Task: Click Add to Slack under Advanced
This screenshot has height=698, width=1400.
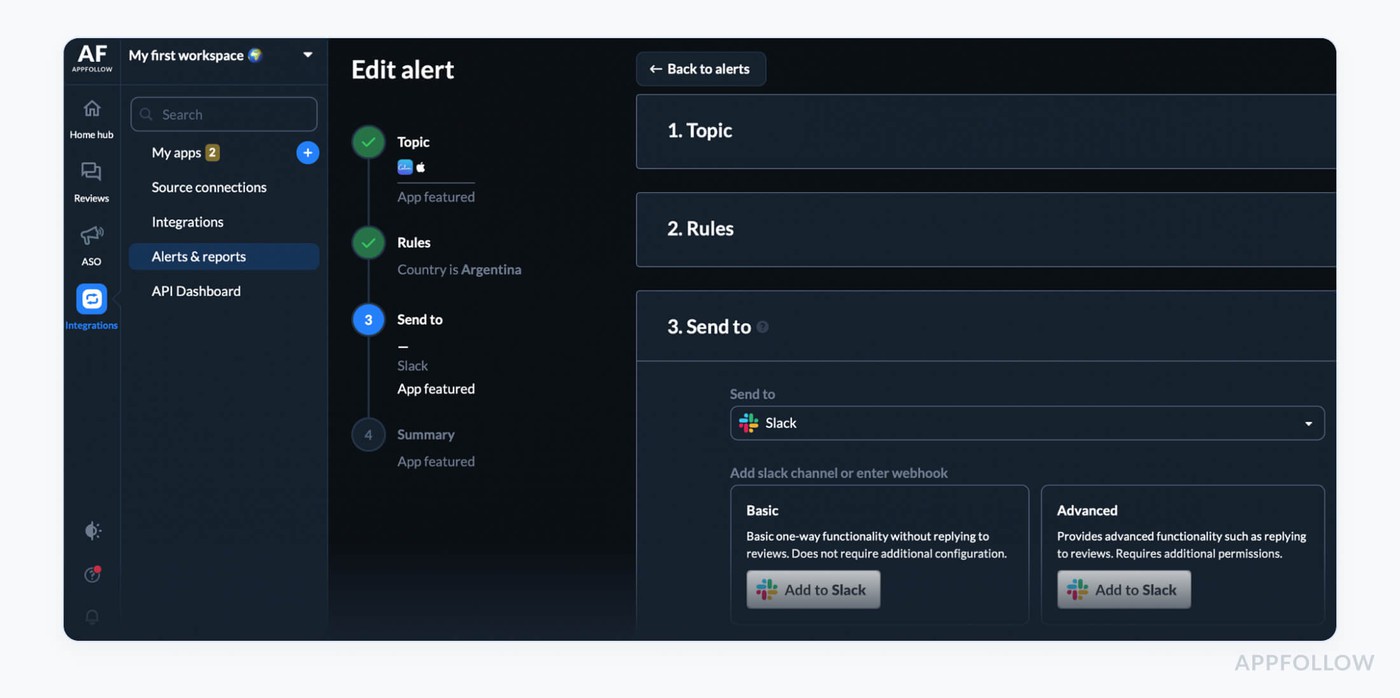Action: [x=1123, y=589]
